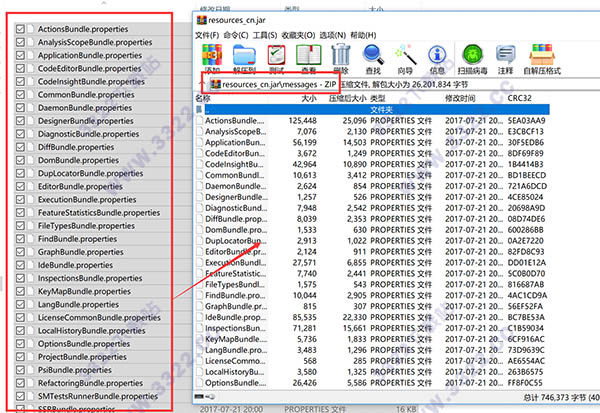Select InspectionsBundle.properties in left list

[x=90, y=278]
